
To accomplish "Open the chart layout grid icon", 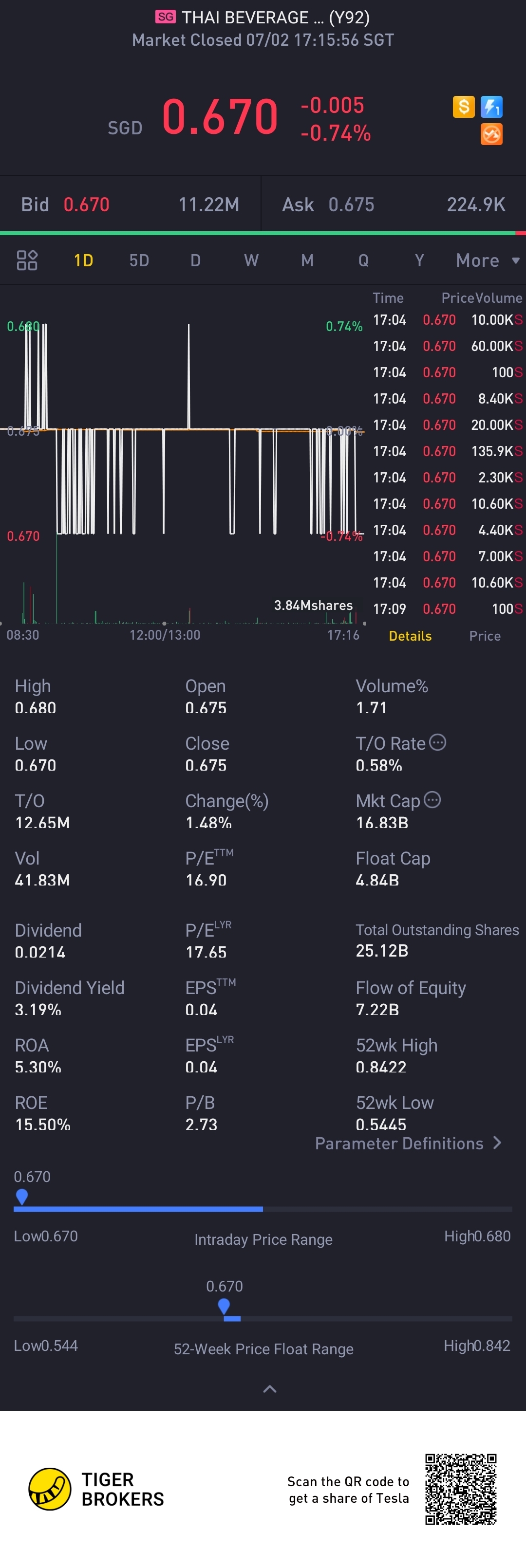I will click(x=27, y=260).
